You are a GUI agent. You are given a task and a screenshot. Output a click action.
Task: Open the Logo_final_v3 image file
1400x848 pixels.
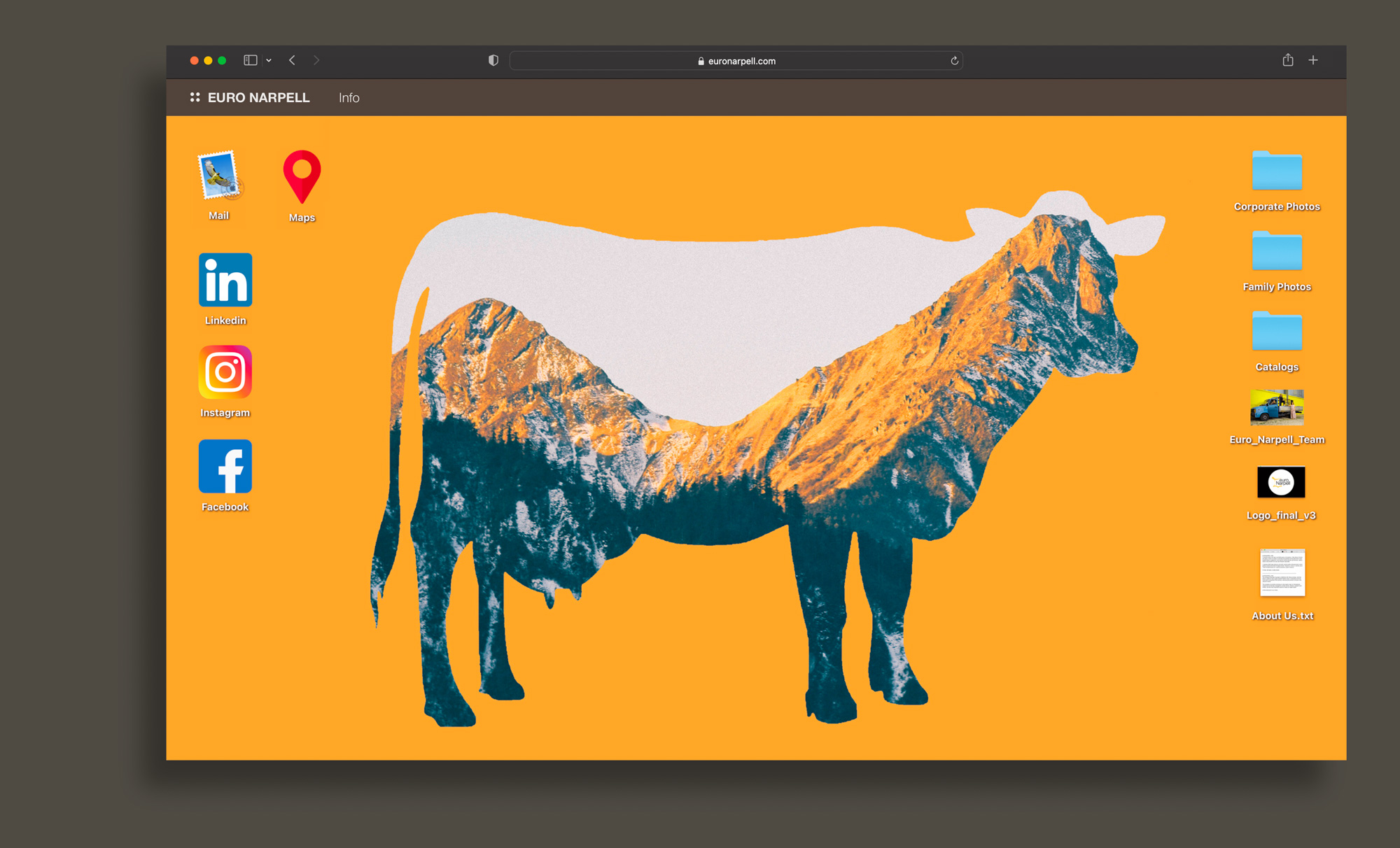(1280, 482)
